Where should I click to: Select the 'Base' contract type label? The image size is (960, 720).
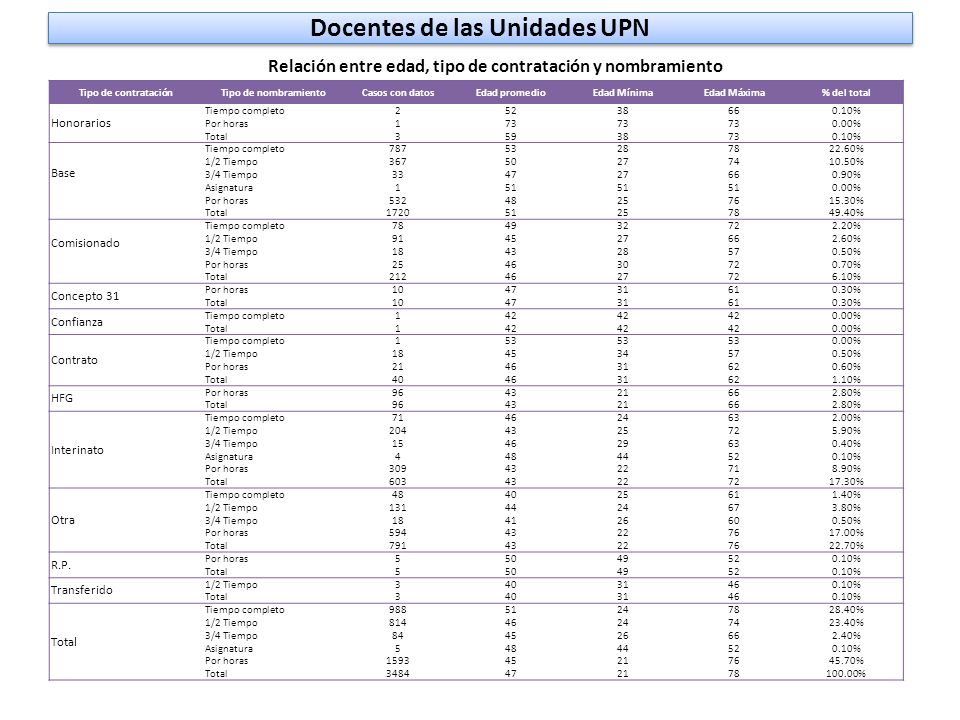click(x=63, y=173)
